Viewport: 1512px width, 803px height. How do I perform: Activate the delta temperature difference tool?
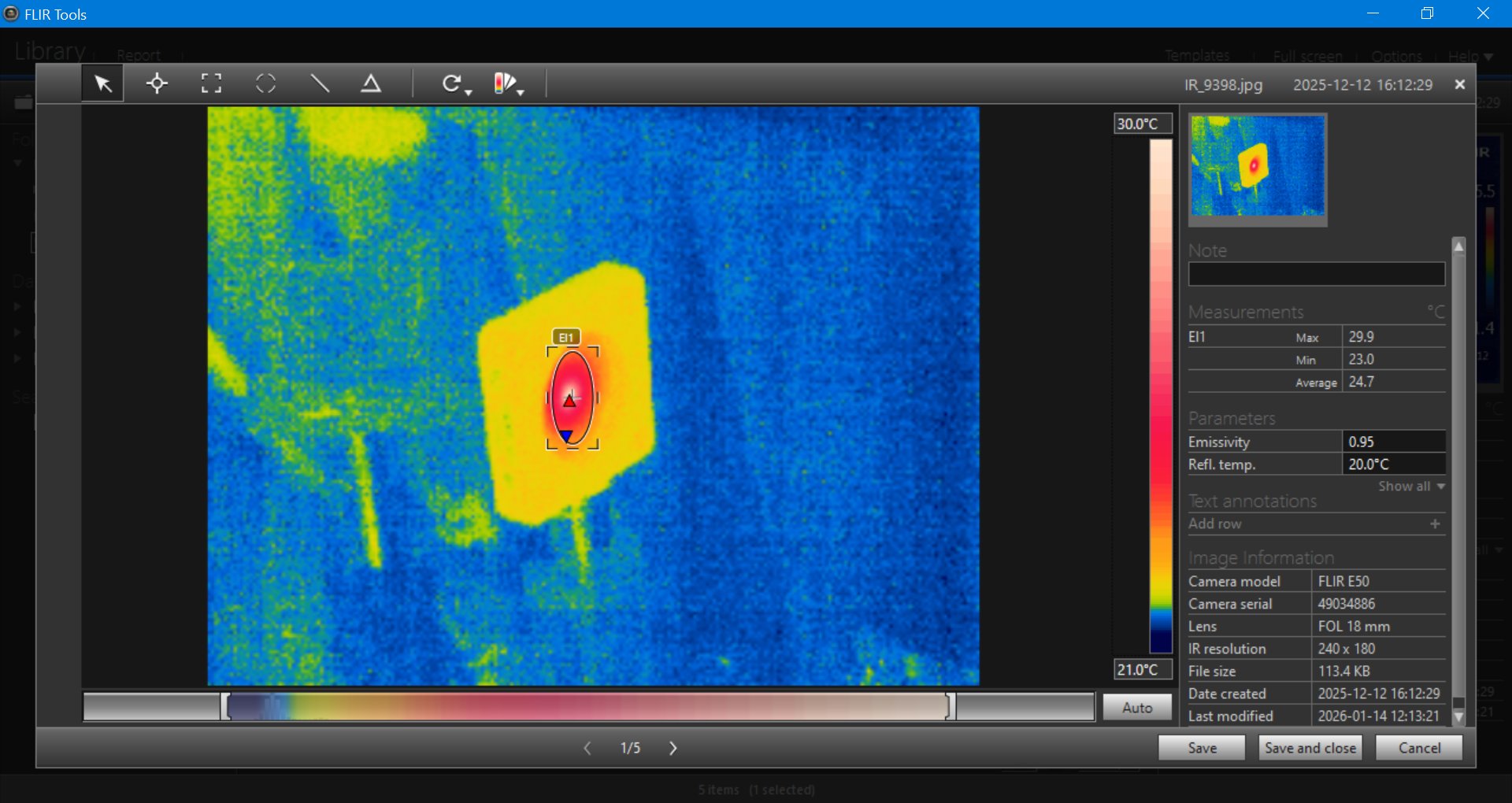371,83
